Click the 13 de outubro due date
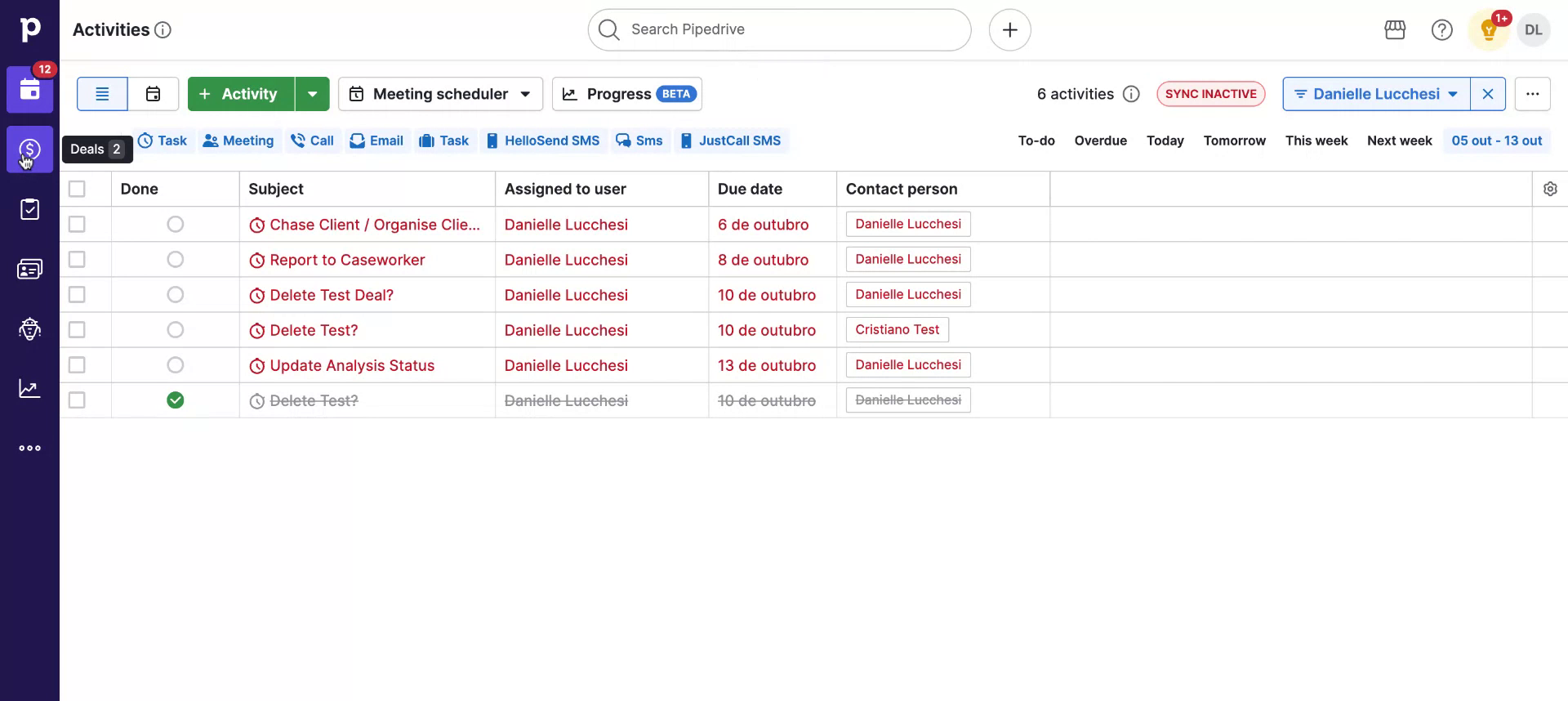1568x701 pixels. point(767,365)
